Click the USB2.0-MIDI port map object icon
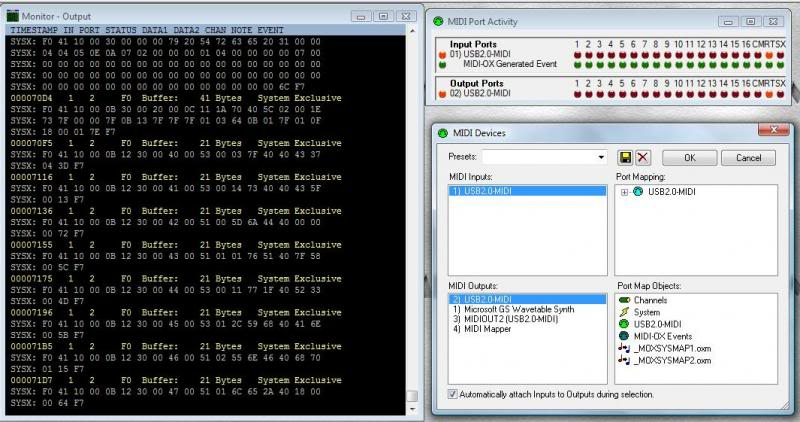This screenshot has height=422, width=800. (x=623, y=324)
